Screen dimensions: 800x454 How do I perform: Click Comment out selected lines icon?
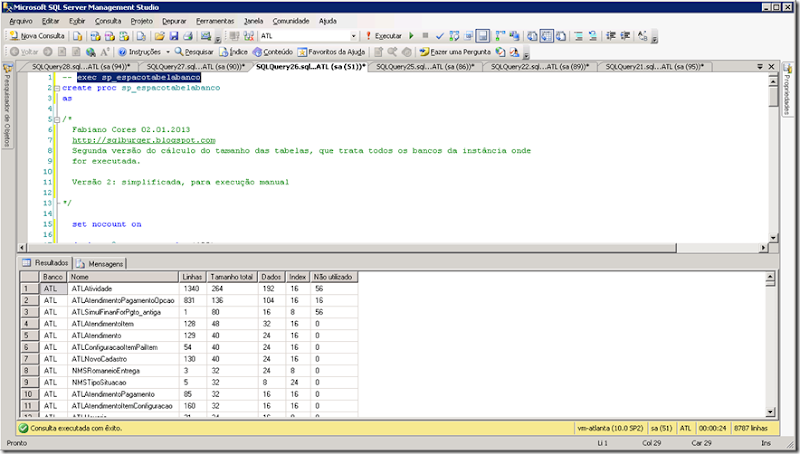click(579, 36)
